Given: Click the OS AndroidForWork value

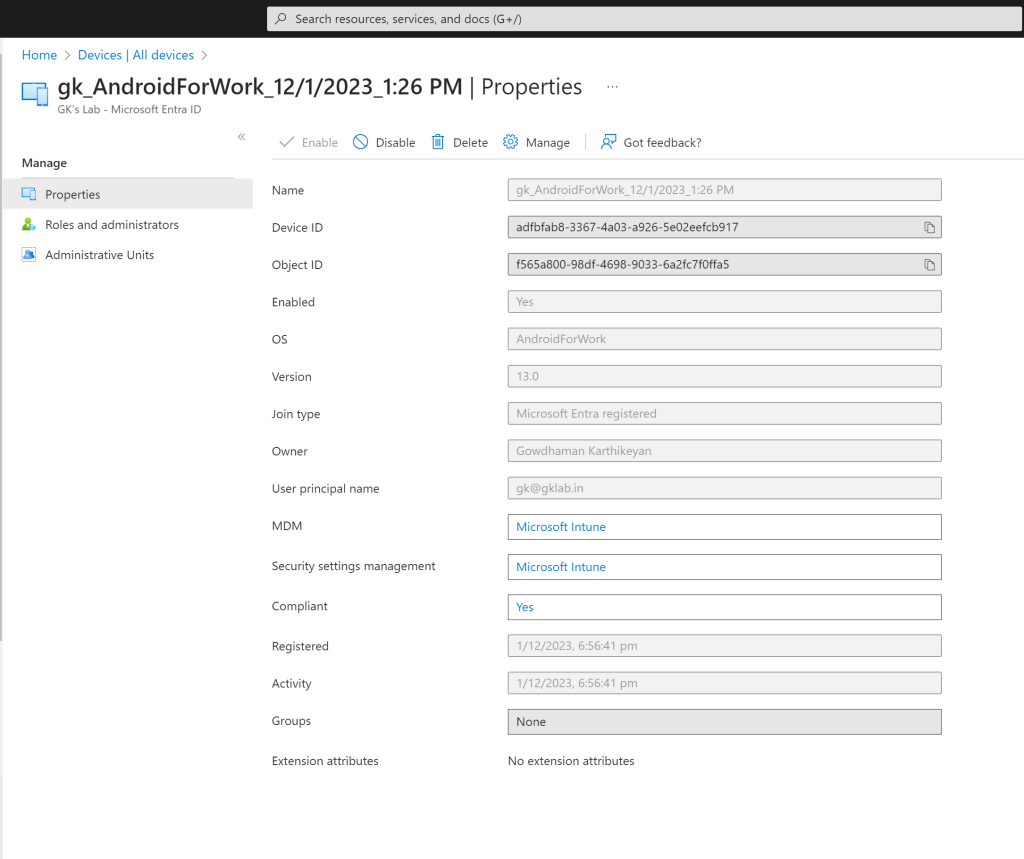Looking at the screenshot, I should click(x=560, y=339).
